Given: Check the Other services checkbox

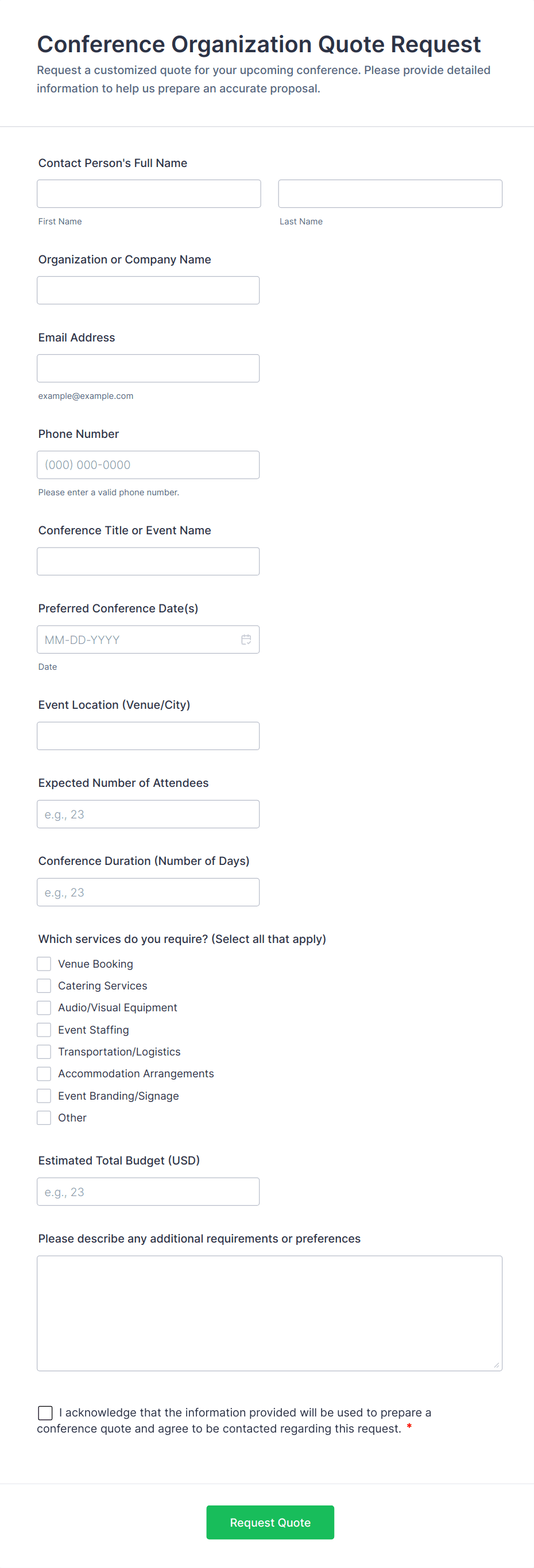Looking at the screenshot, I should (x=44, y=1117).
